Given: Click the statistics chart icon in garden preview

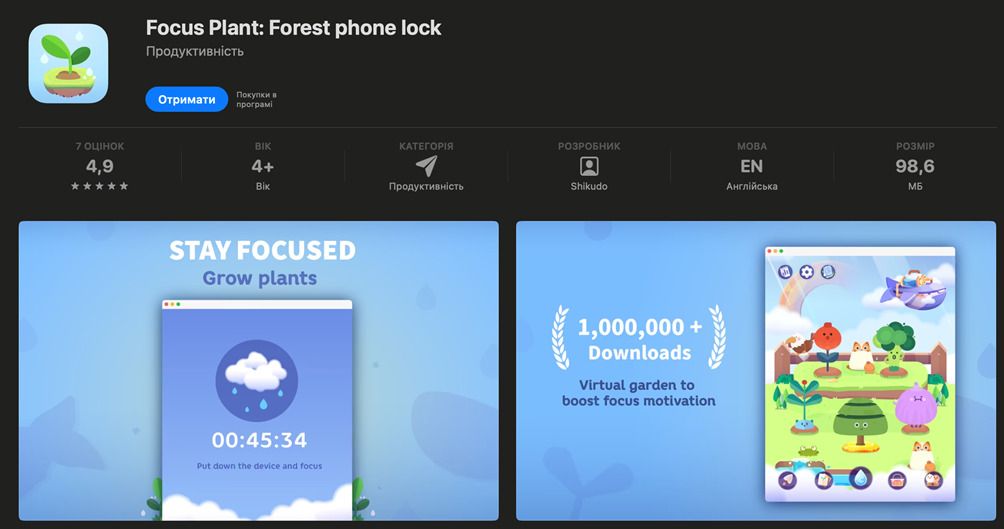Looking at the screenshot, I should click(786, 272).
